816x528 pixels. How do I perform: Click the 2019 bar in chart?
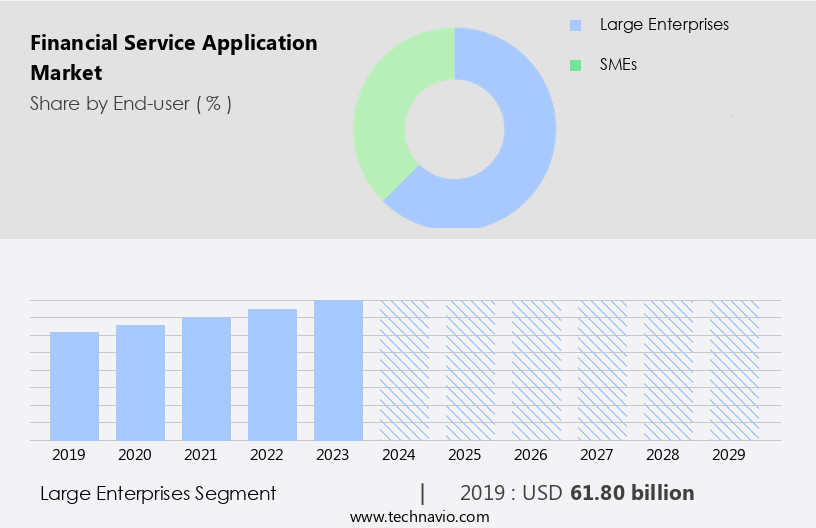pyautogui.click(x=75, y=386)
